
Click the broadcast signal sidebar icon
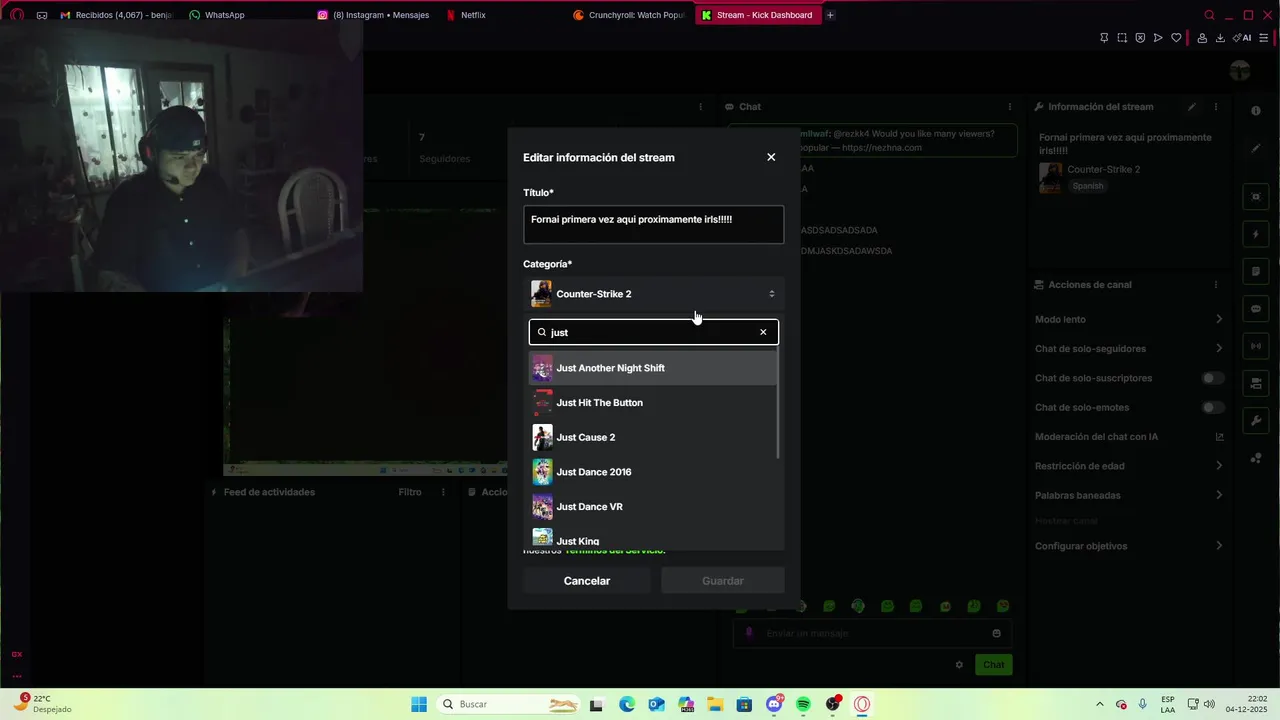click(1256, 346)
